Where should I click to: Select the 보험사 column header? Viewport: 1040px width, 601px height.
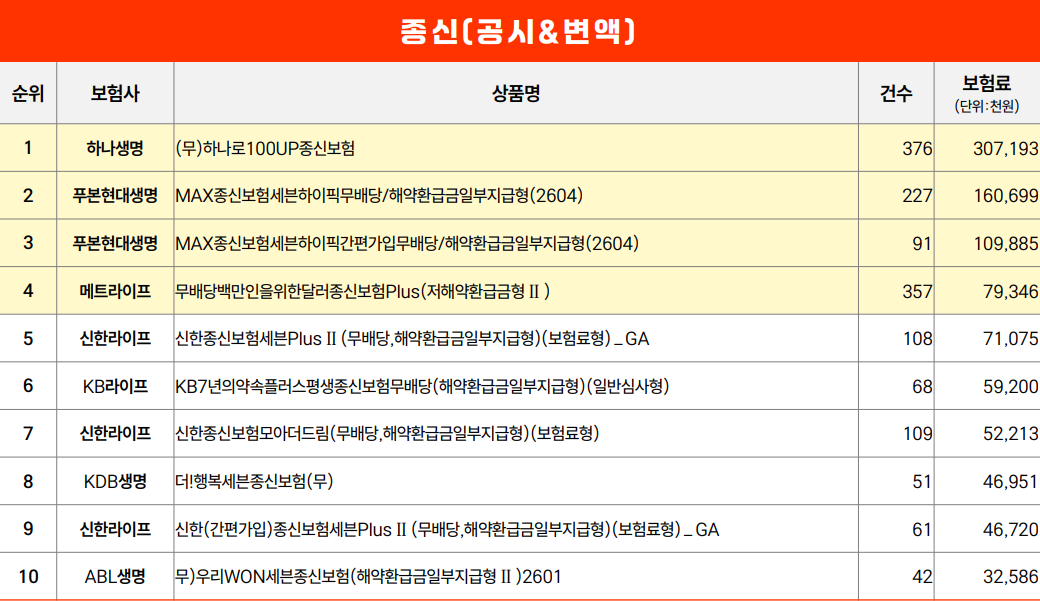coord(115,94)
